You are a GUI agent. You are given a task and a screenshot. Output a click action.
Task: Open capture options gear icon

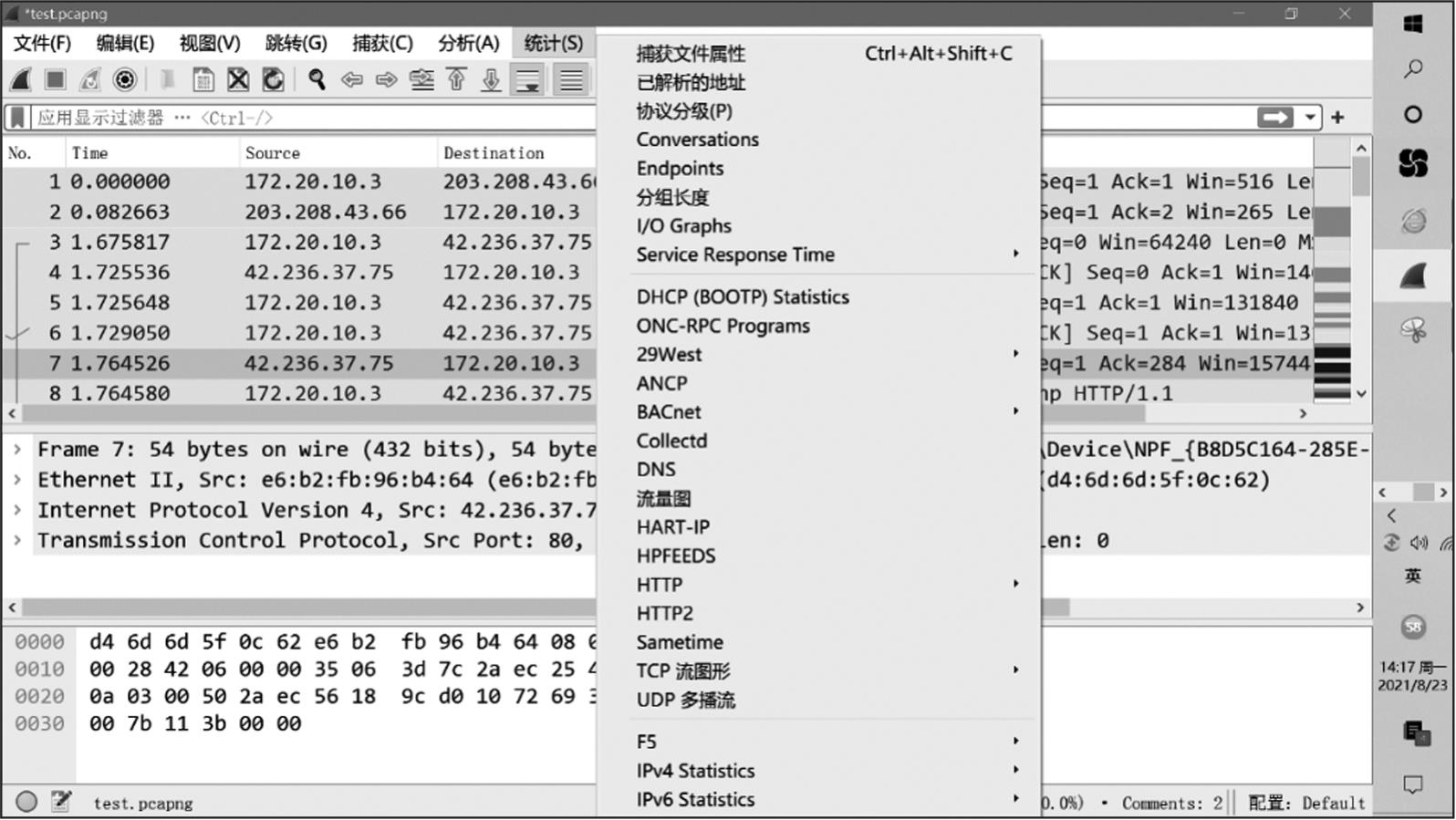pyautogui.click(x=125, y=80)
